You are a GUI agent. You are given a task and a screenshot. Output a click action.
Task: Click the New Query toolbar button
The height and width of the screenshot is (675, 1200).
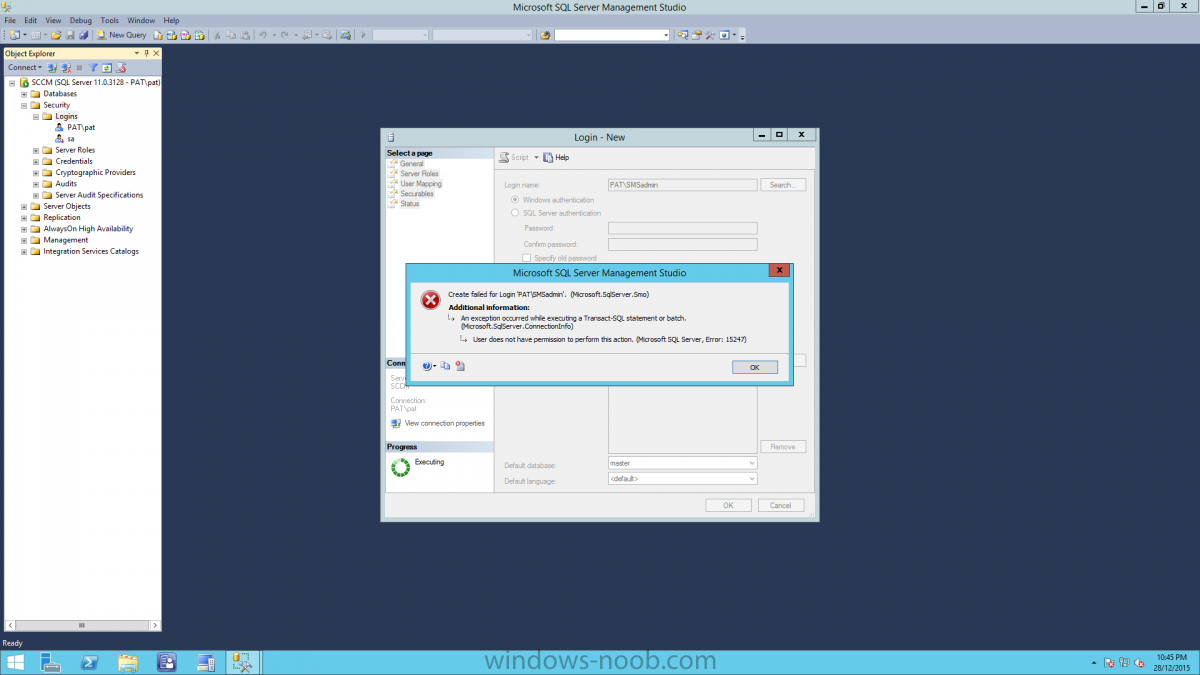[x=121, y=35]
